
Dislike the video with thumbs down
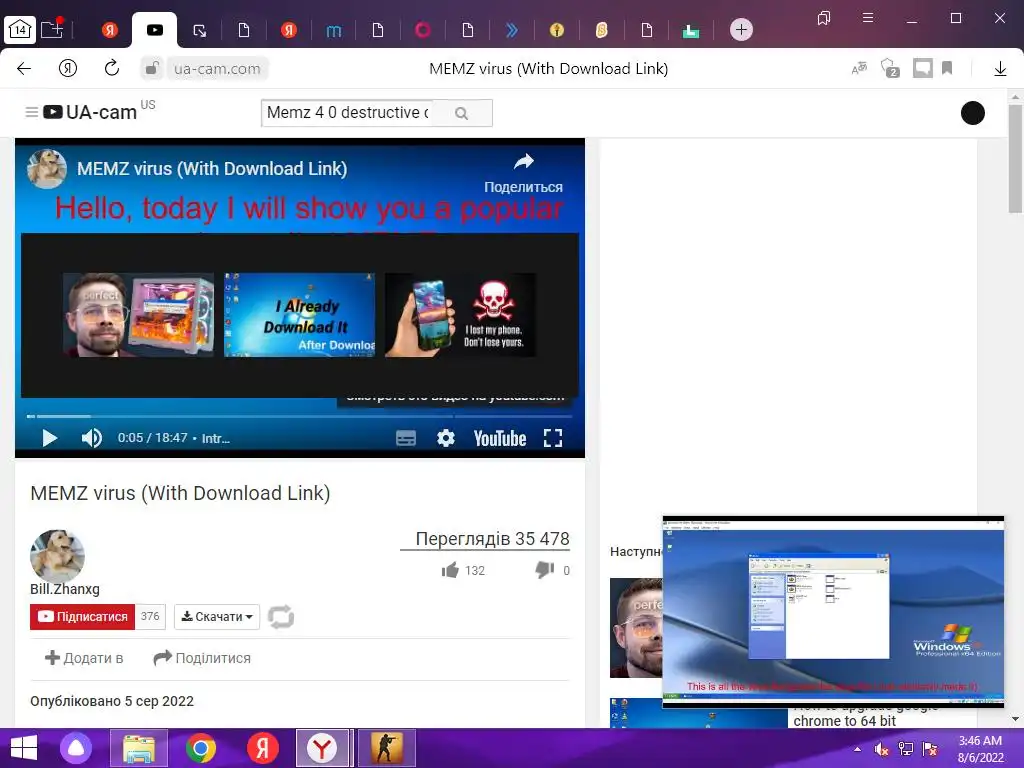pyautogui.click(x=545, y=570)
